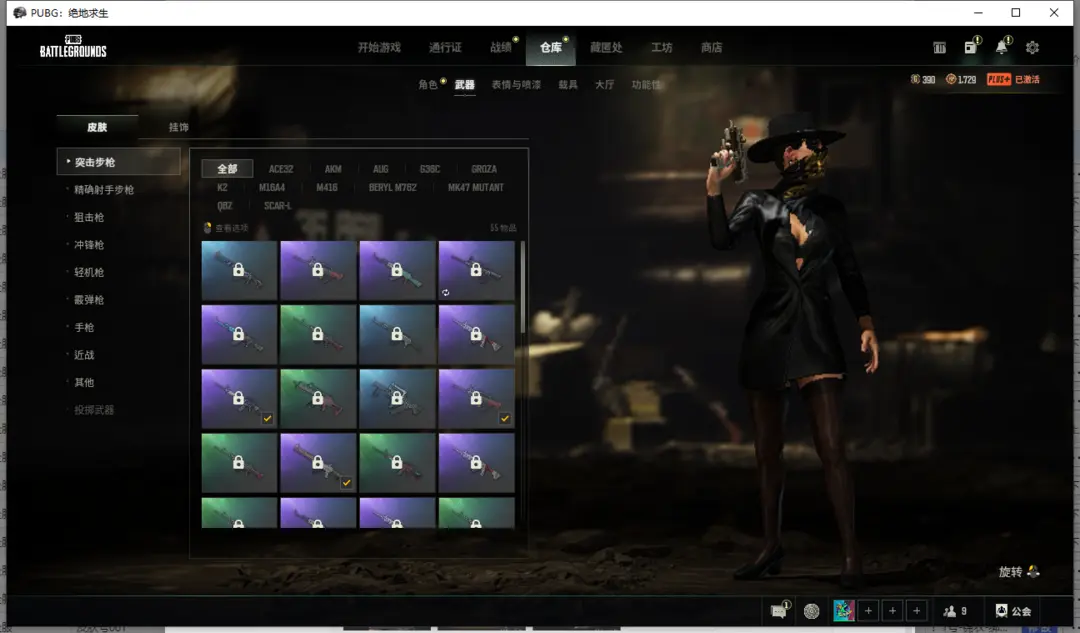The width and height of the screenshot is (1080, 633).
Task: Select 其他 other category
Action: [x=84, y=382]
